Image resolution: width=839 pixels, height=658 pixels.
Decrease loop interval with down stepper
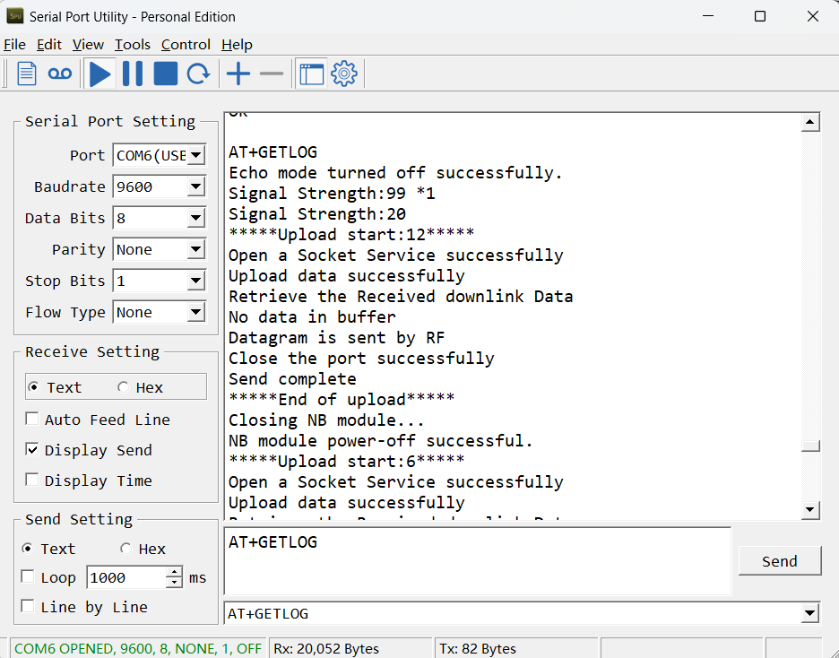pos(174,583)
